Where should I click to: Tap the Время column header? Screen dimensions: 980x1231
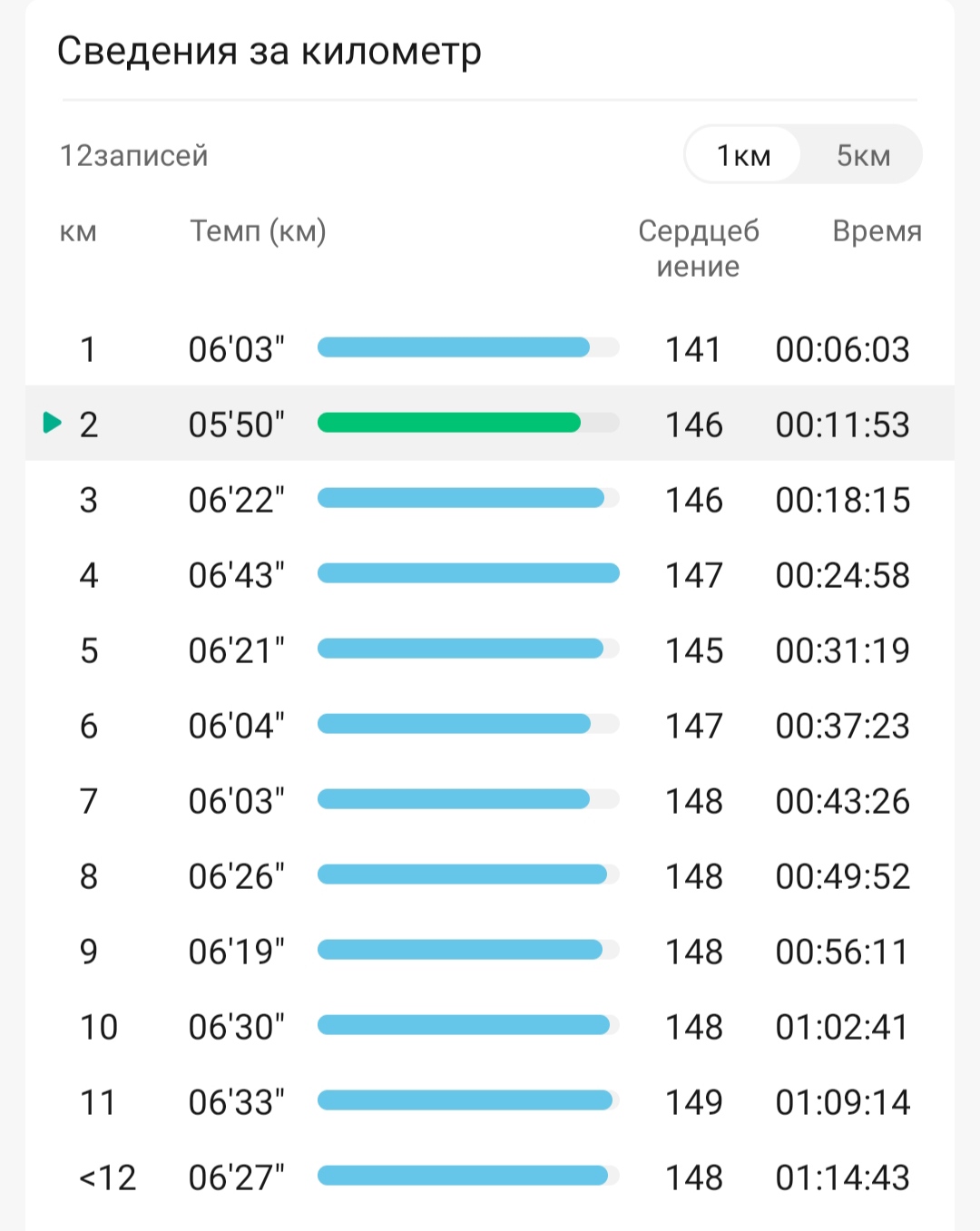[x=877, y=231]
